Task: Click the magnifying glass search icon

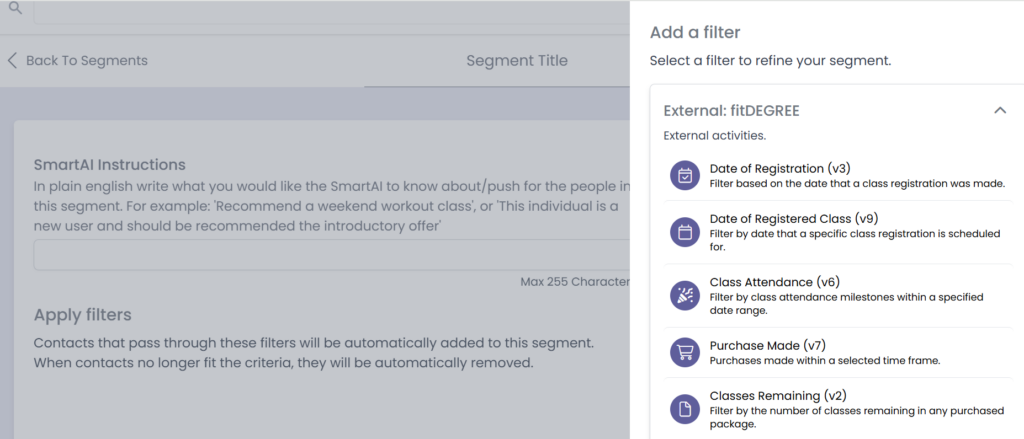Action: click(x=15, y=7)
